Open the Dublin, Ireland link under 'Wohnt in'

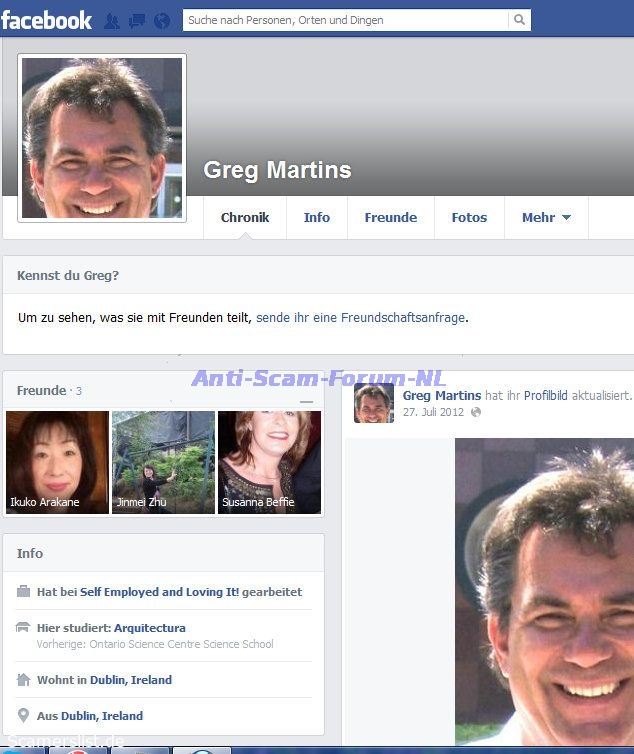[x=131, y=680]
